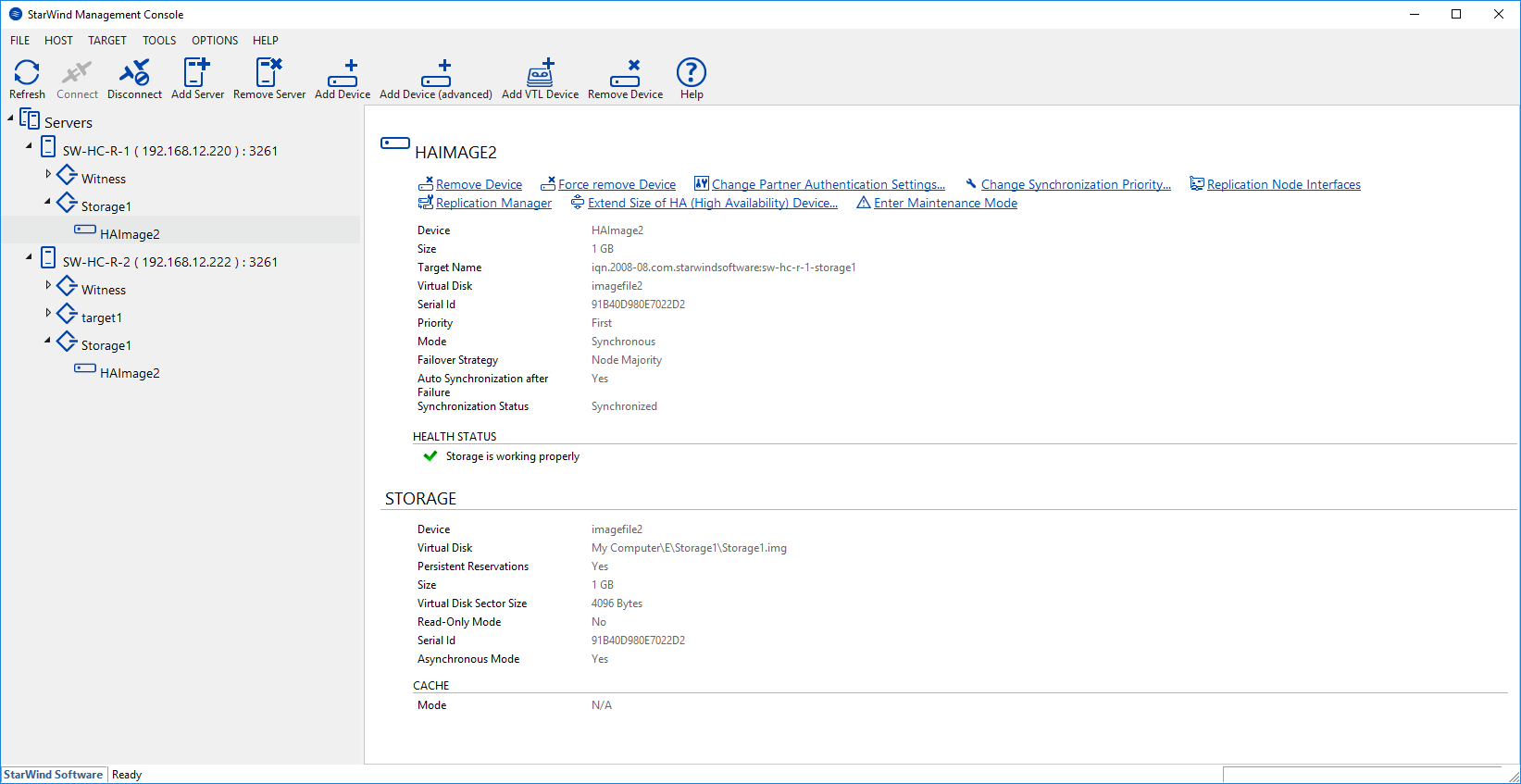Open the HOST menu
The width and height of the screenshot is (1521, 784).
coord(58,41)
